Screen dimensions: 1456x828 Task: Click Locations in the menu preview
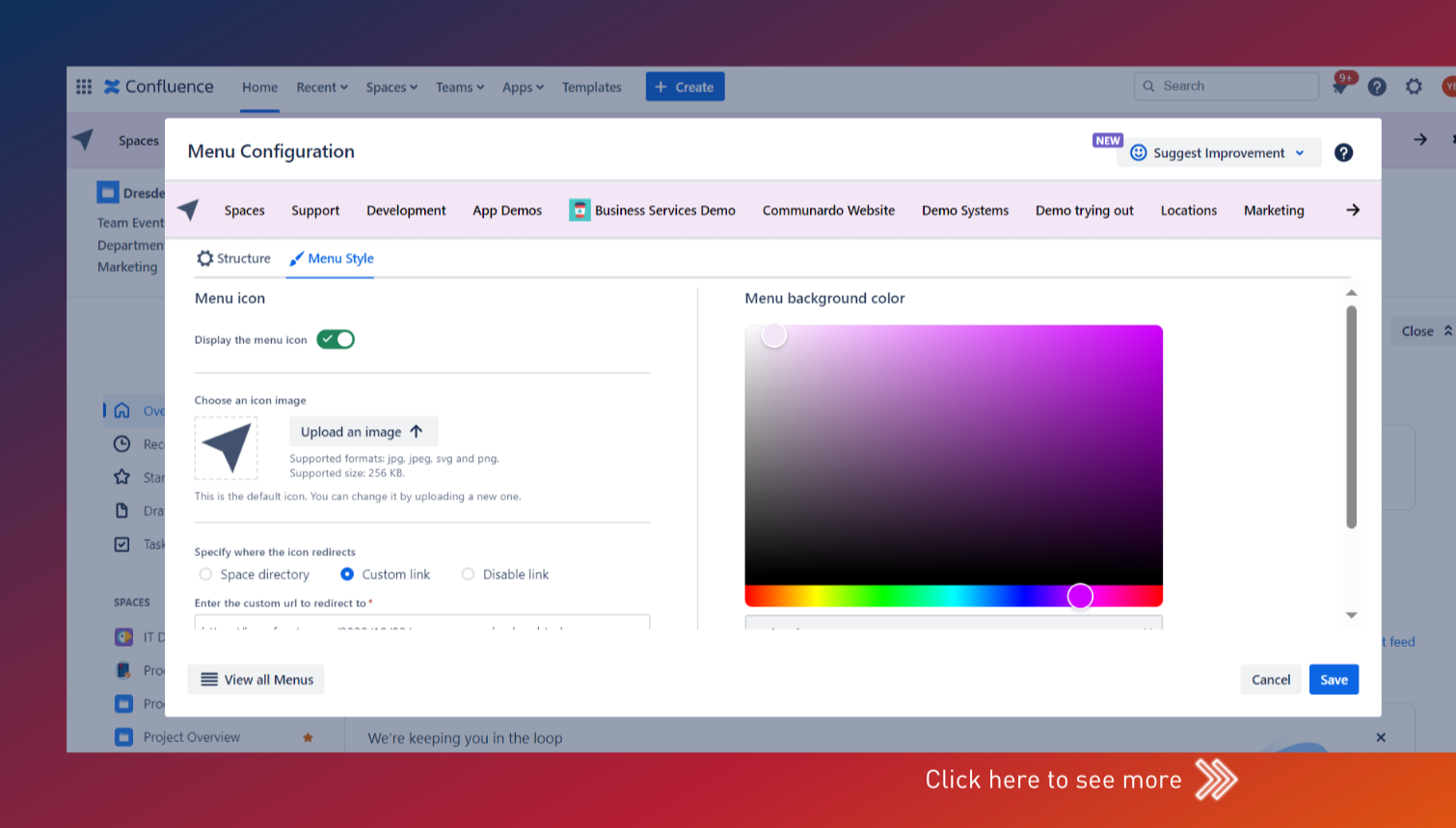tap(1189, 210)
